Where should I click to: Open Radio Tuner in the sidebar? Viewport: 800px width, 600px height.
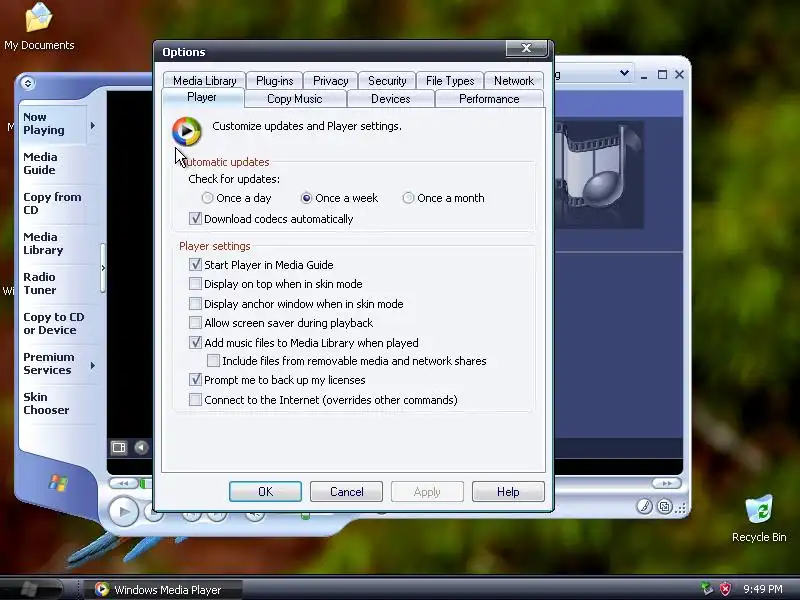point(53,284)
